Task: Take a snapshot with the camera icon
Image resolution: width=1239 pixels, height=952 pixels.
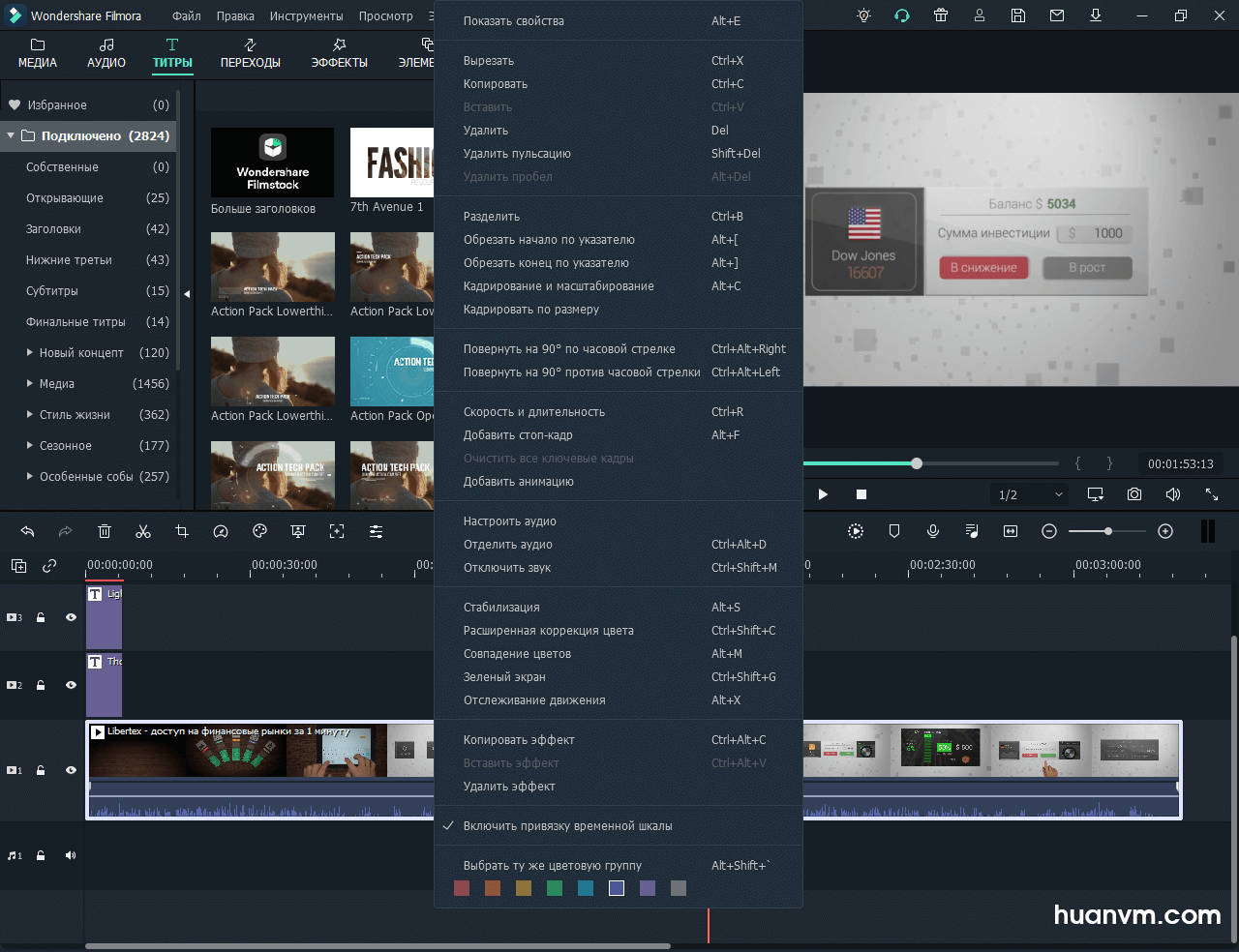Action: (1134, 494)
